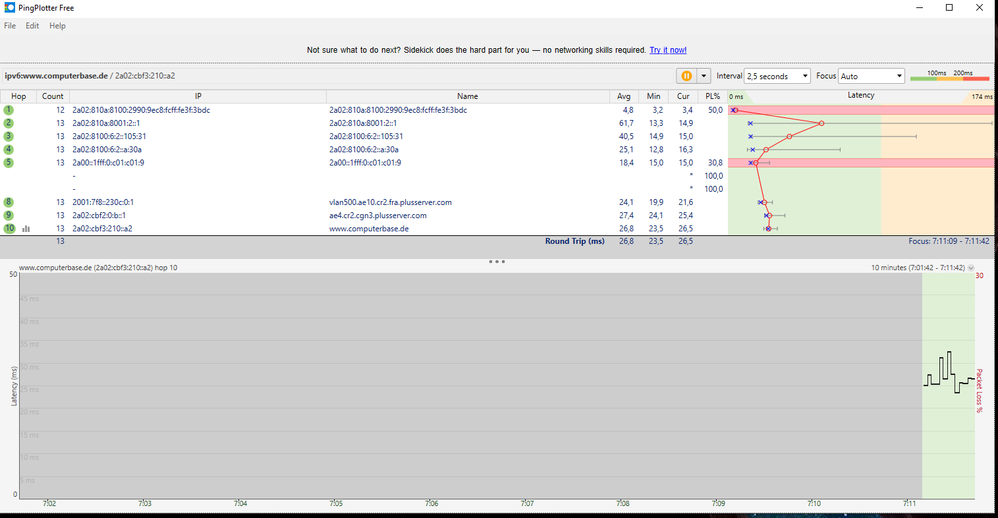Click the Cur column header
The height and width of the screenshot is (518, 998).
pos(683,96)
